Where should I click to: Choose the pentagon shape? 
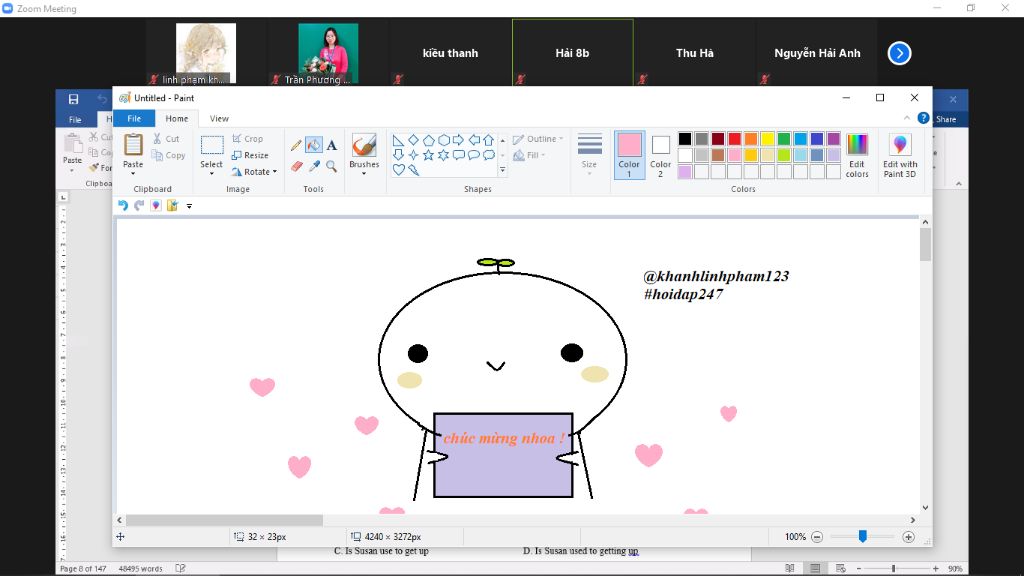(x=428, y=140)
